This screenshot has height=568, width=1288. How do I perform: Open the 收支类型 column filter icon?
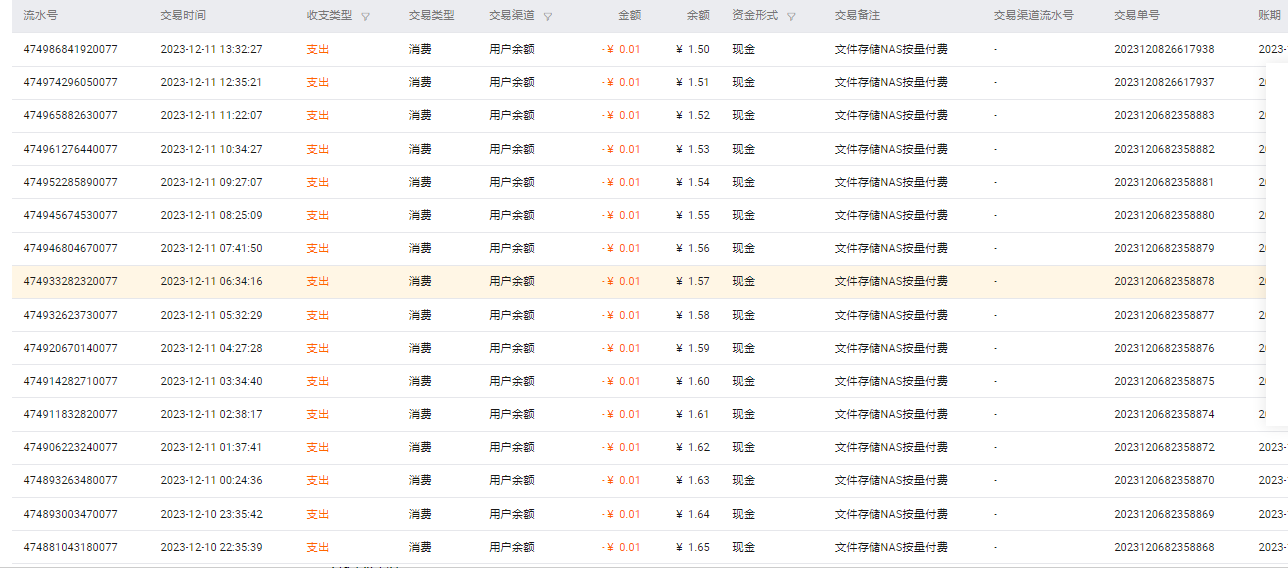pos(365,17)
